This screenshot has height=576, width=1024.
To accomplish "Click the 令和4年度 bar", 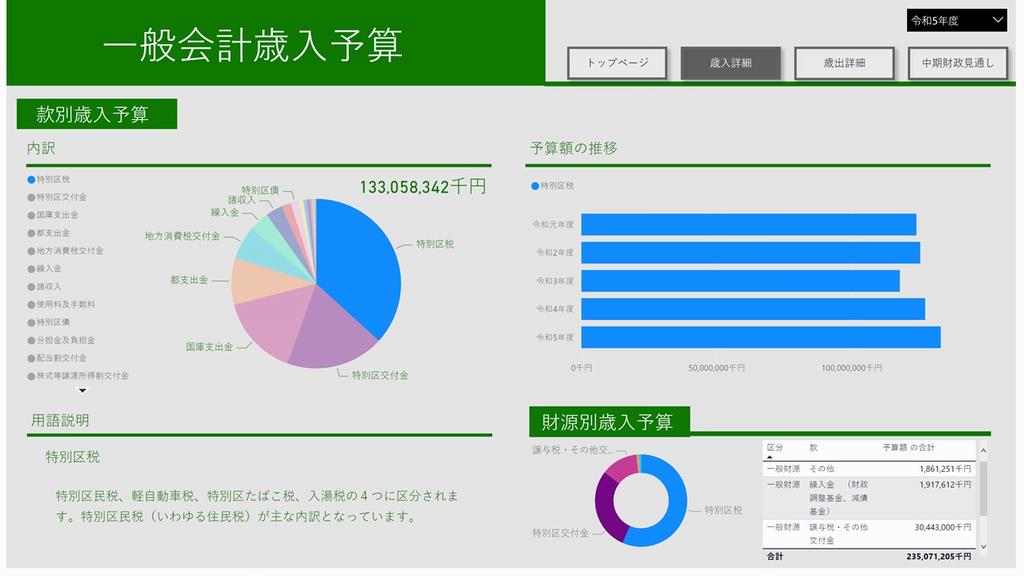I will [x=753, y=309].
